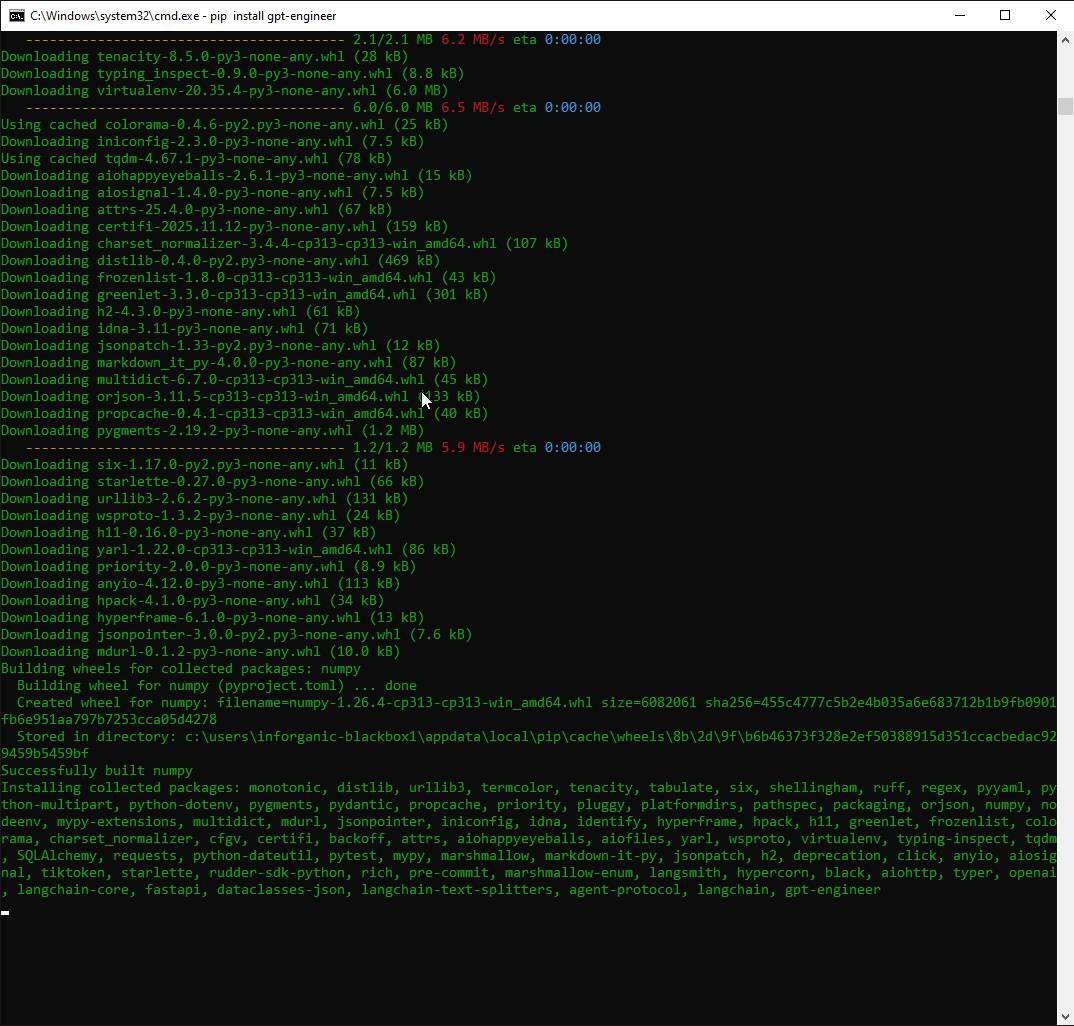Click the scrollbar up arrow

tap(1065, 39)
